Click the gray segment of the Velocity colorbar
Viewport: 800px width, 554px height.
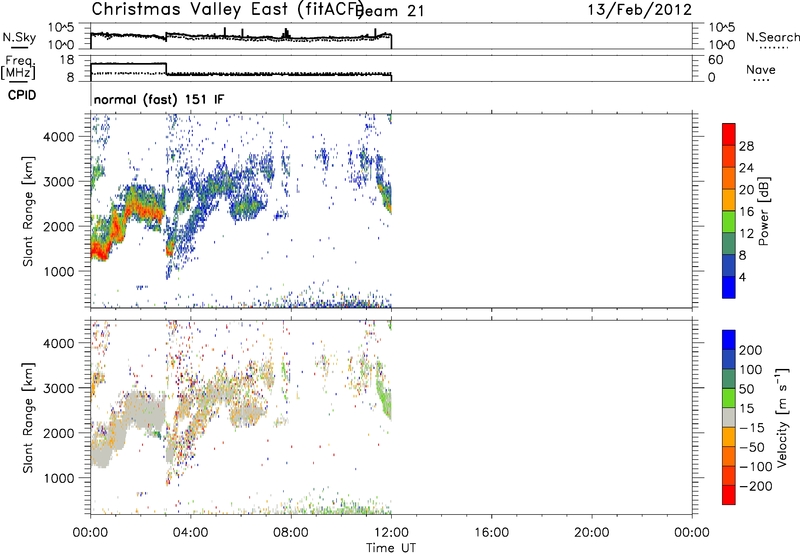pyautogui.click(x=729, y=417)
